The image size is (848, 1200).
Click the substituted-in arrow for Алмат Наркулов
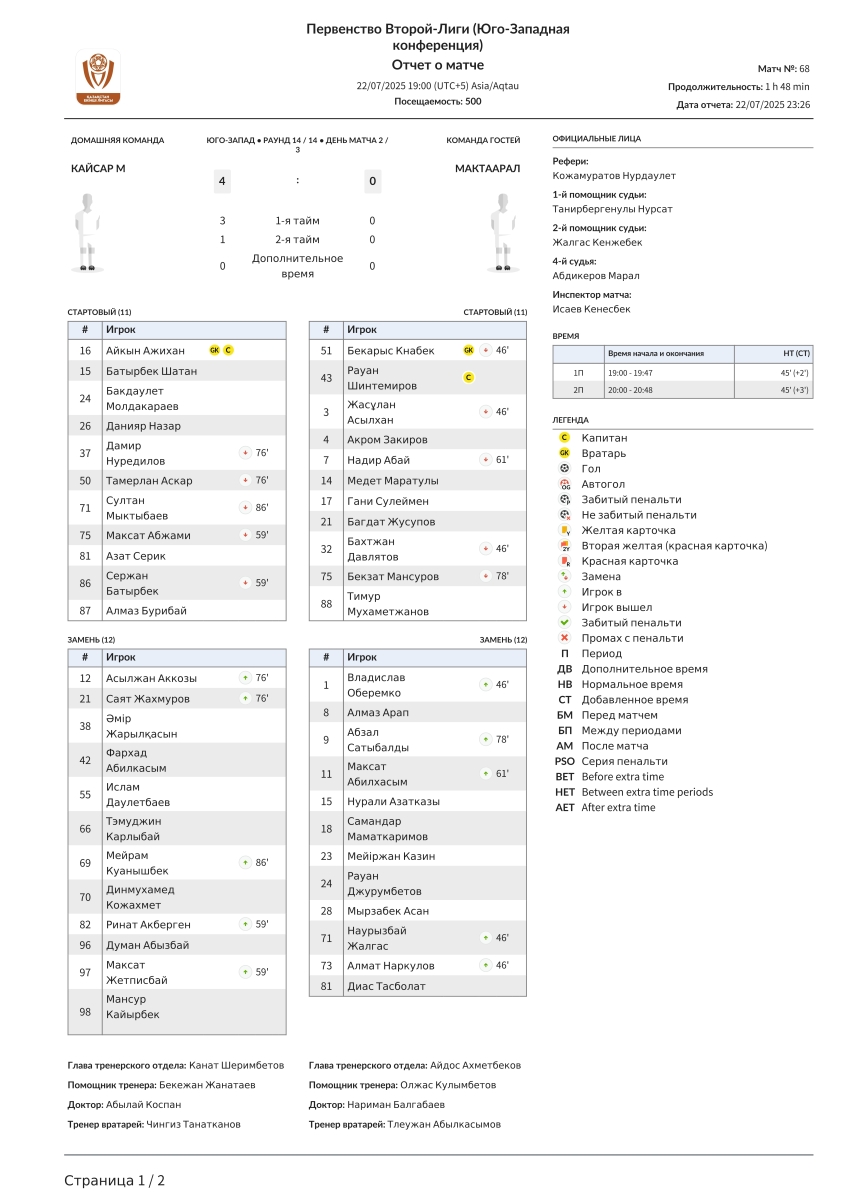pos(485,966)
